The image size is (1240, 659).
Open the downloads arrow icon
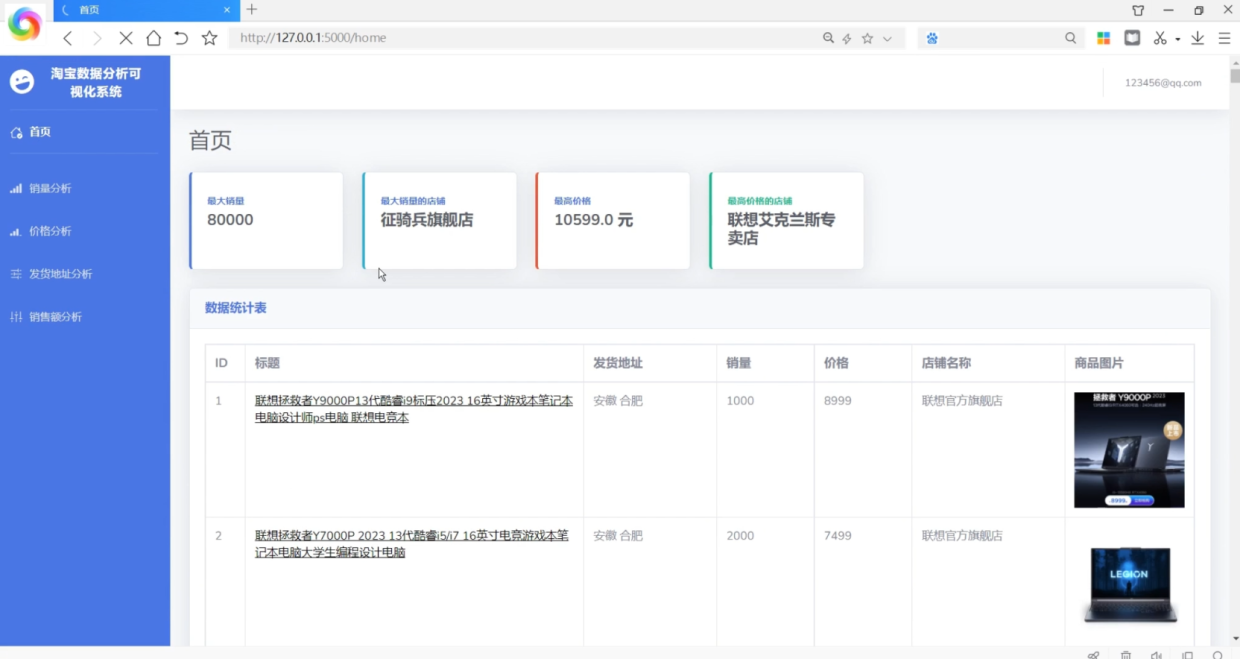1197,38
